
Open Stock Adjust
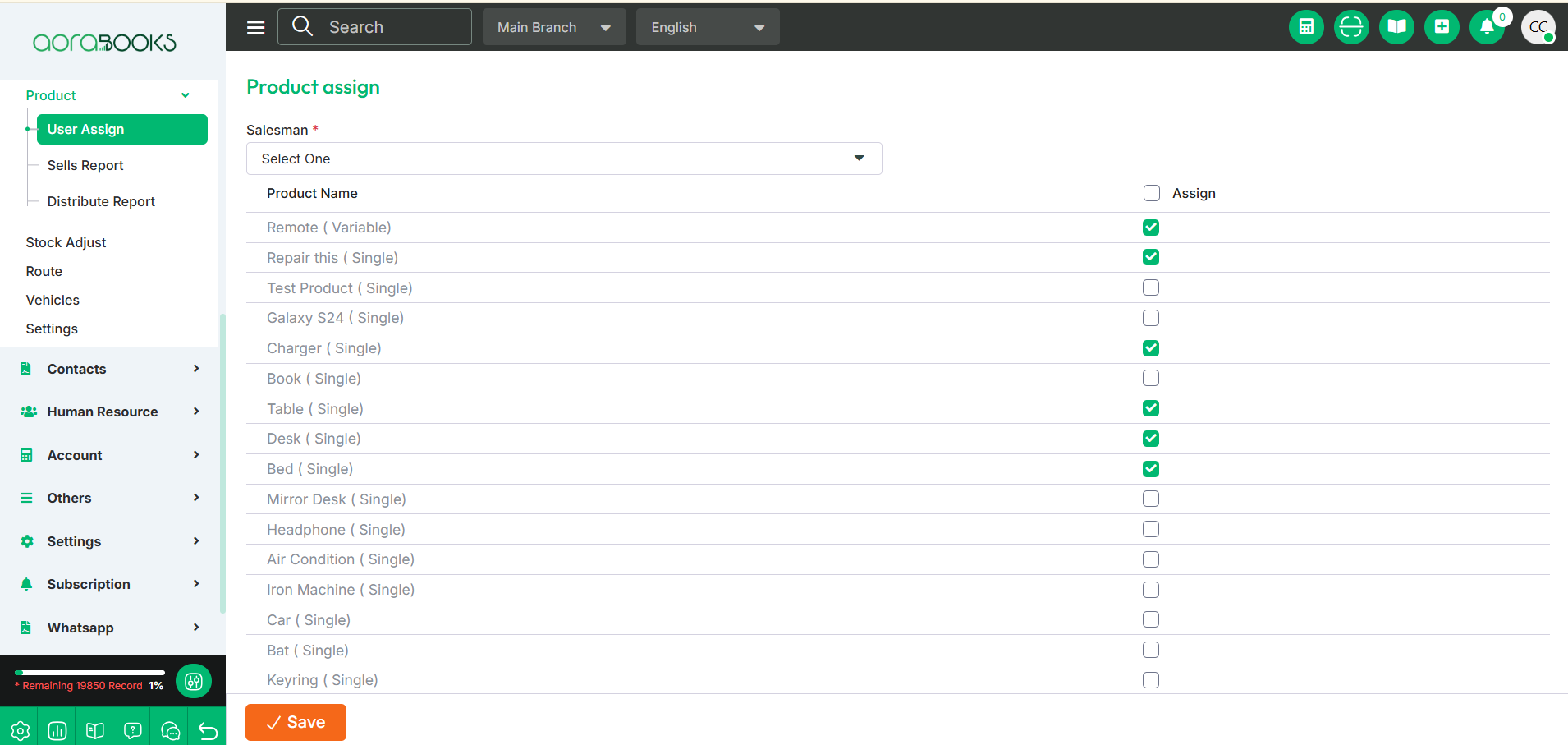[x=66, y=242]
